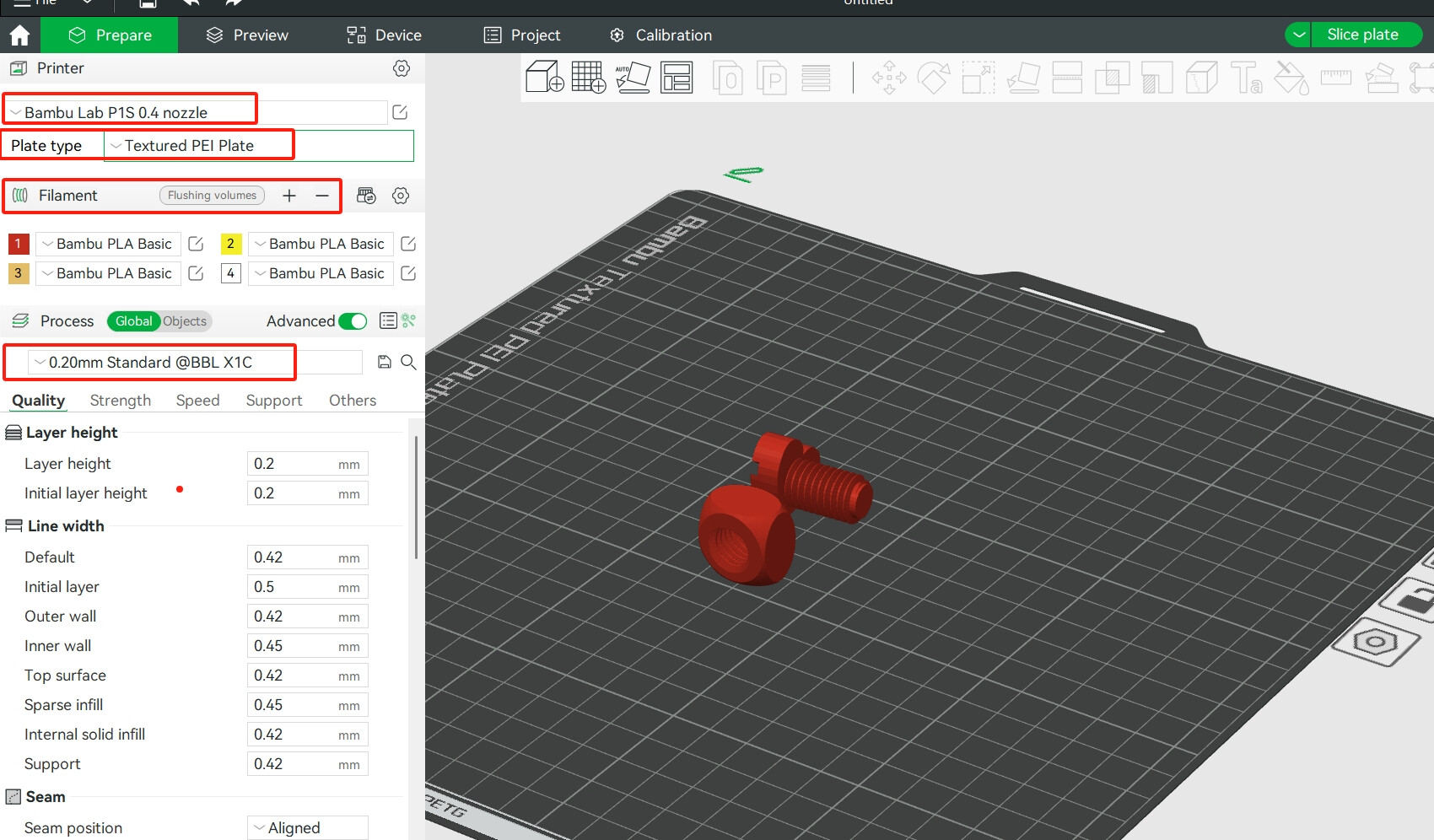Select the Color painting tool

(x=1291, y=78)
